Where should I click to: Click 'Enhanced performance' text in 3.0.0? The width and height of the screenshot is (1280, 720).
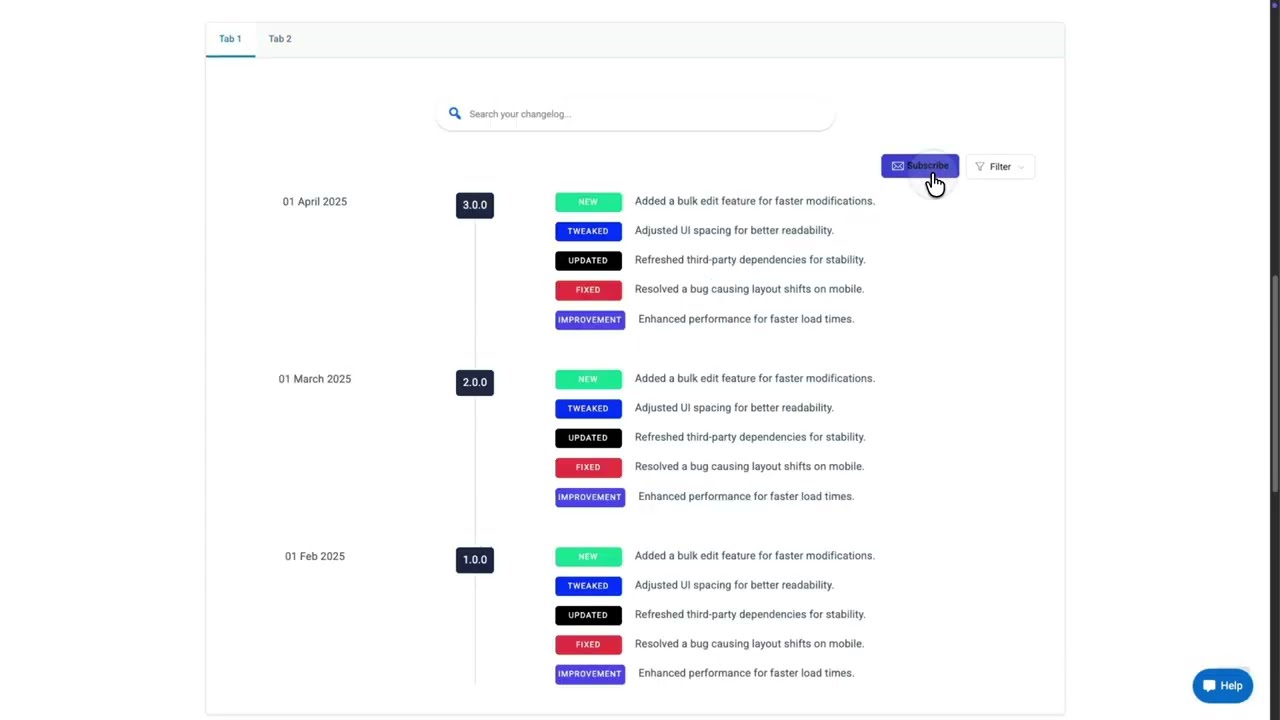tap(746, 319)
